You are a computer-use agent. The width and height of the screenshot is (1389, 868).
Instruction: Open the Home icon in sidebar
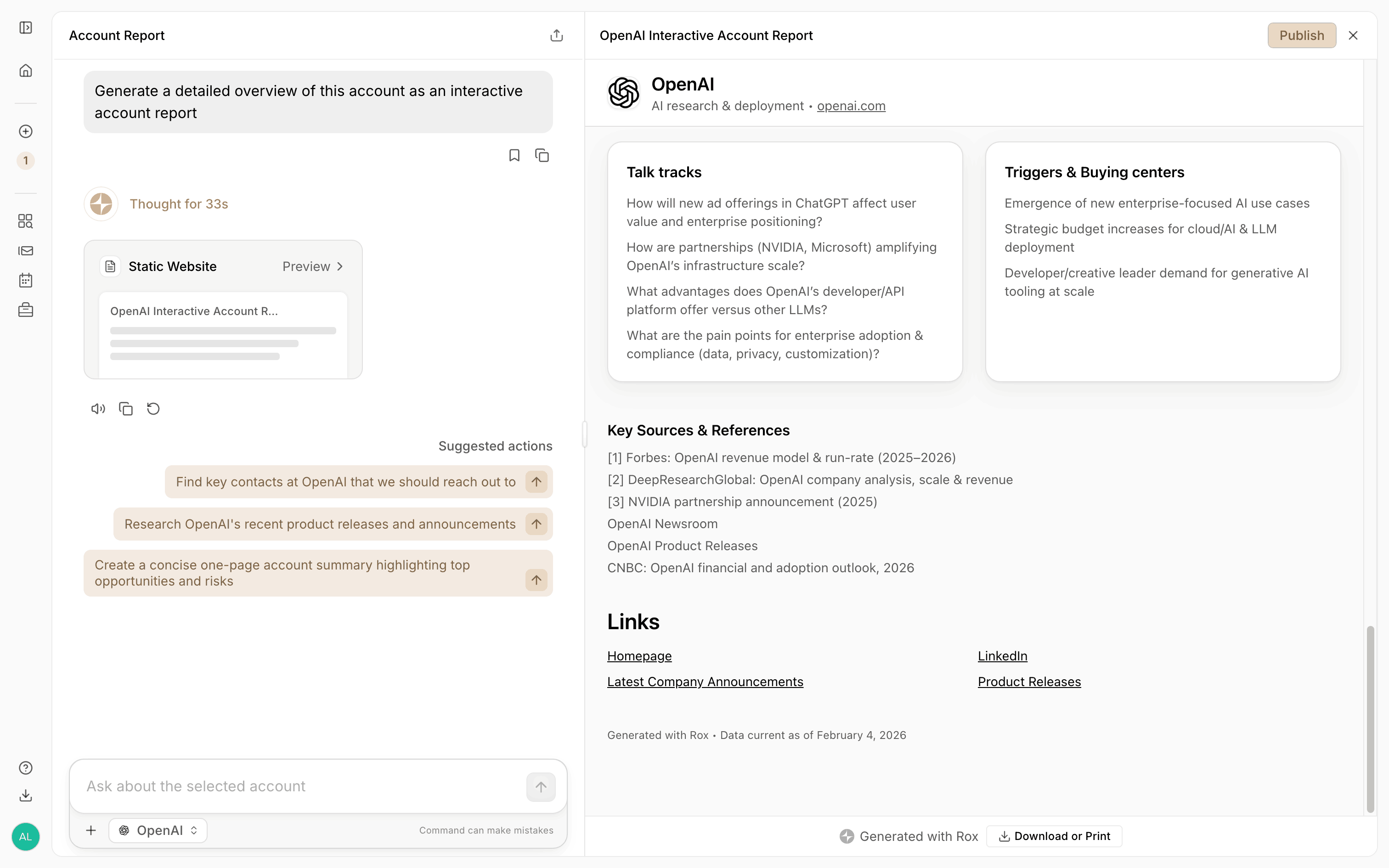26,71
